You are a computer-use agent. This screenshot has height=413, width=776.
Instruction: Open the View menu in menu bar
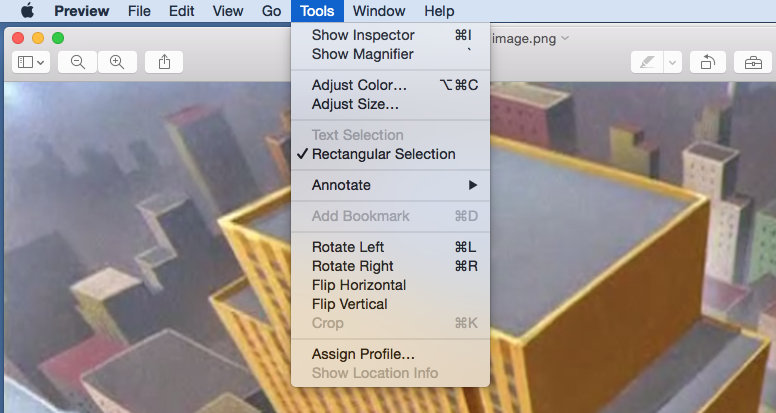click(x=228, y=11)
